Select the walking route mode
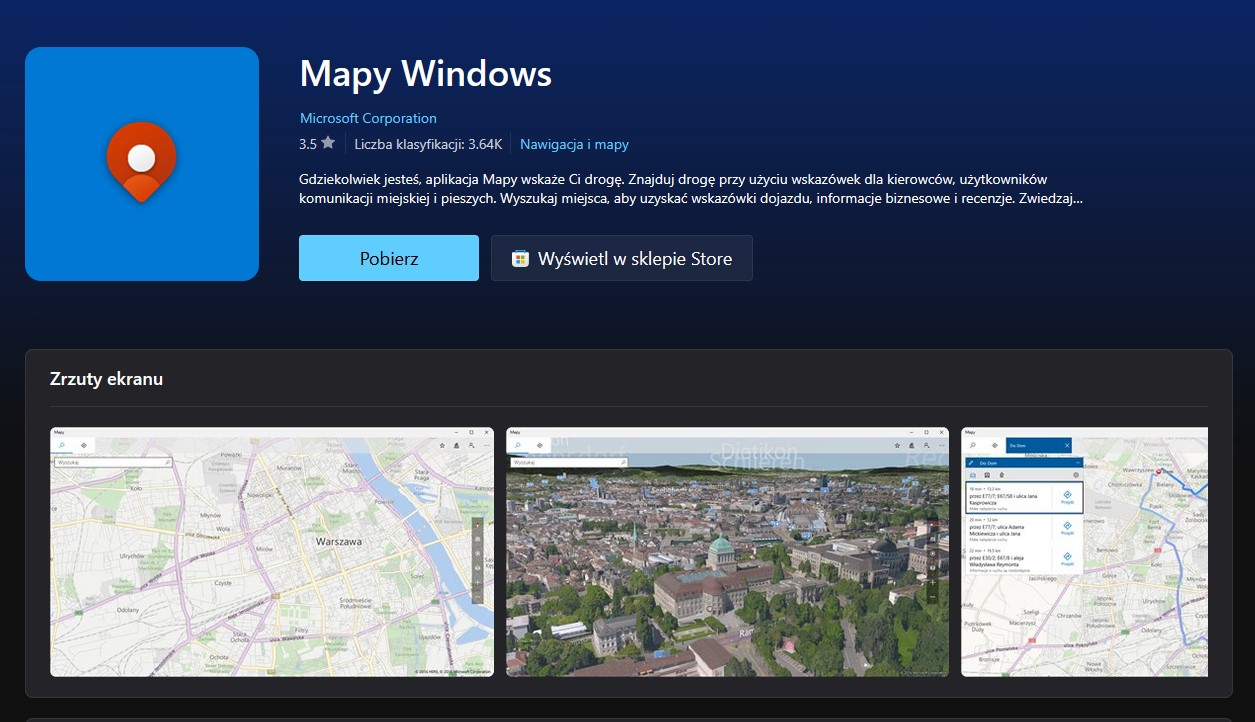Screen dimensions: 1255x722 [1001, 475]
